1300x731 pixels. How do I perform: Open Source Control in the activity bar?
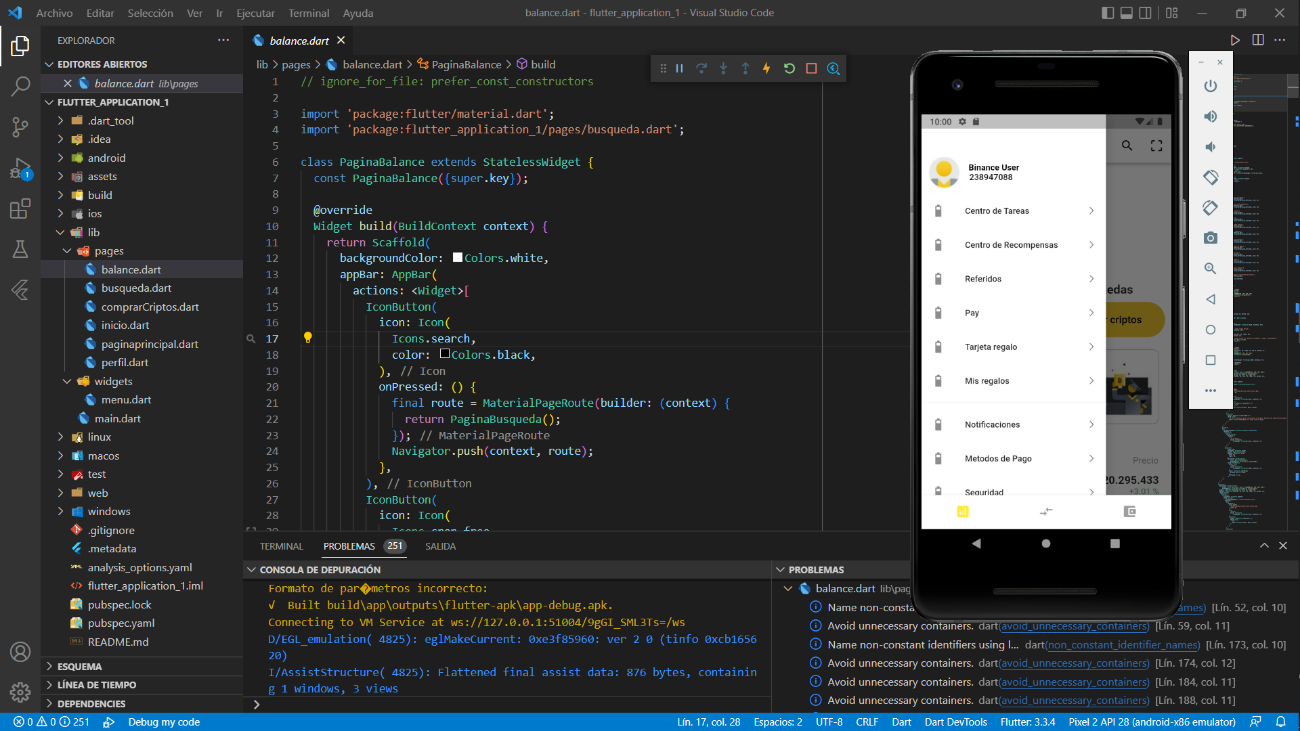(x=20, y=128)
